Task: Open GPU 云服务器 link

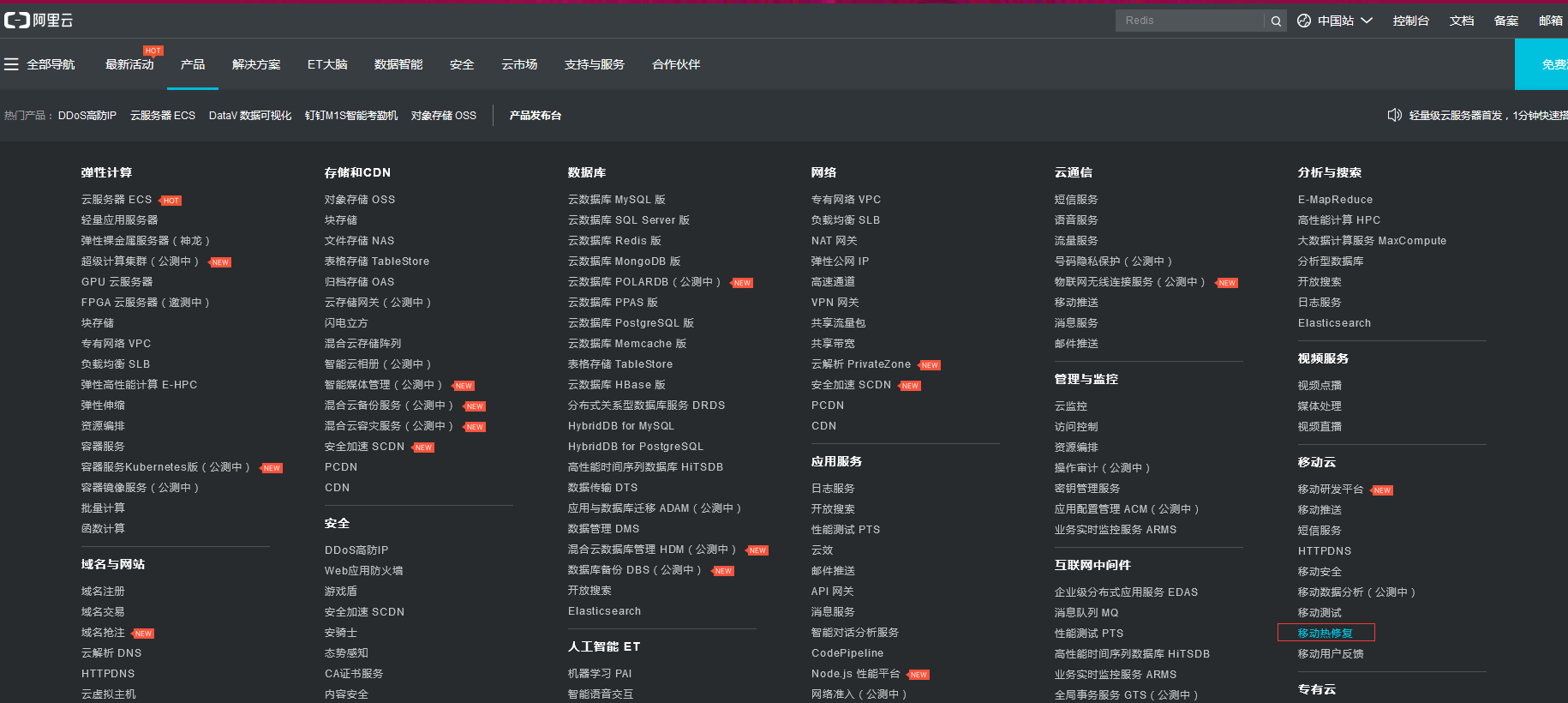Action: point(117,282)
